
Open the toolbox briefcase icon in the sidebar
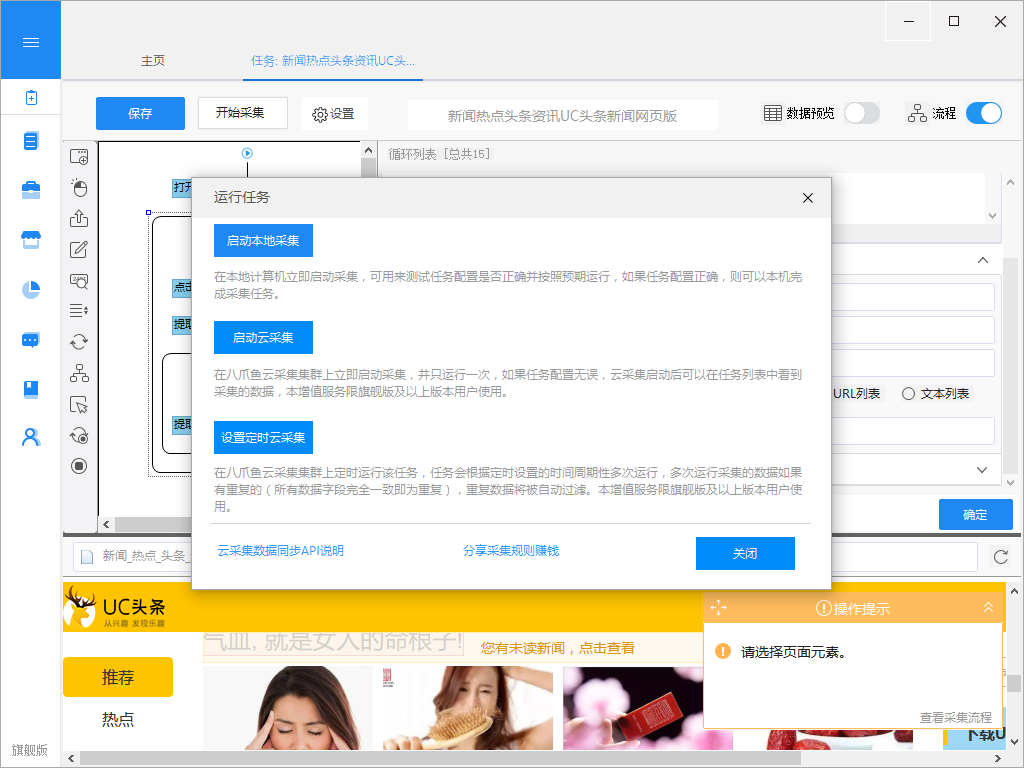click(x=30, y=190)
